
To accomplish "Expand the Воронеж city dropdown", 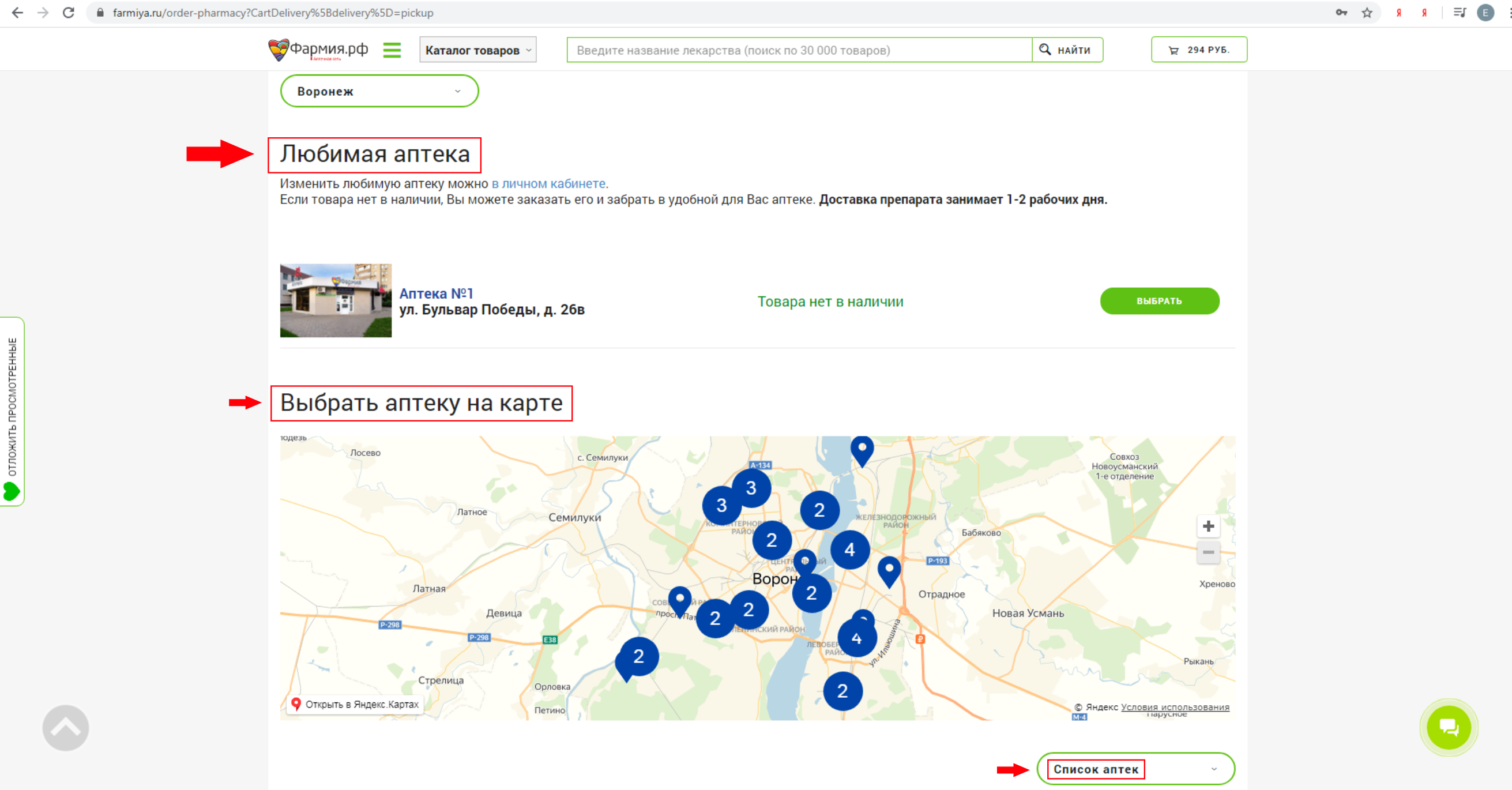I will click(379, 92).
